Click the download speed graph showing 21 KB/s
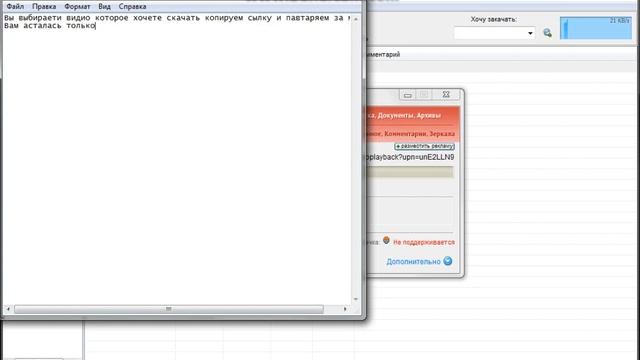The width and height of the screenshot is (640, 360). [x=596, y=28]
